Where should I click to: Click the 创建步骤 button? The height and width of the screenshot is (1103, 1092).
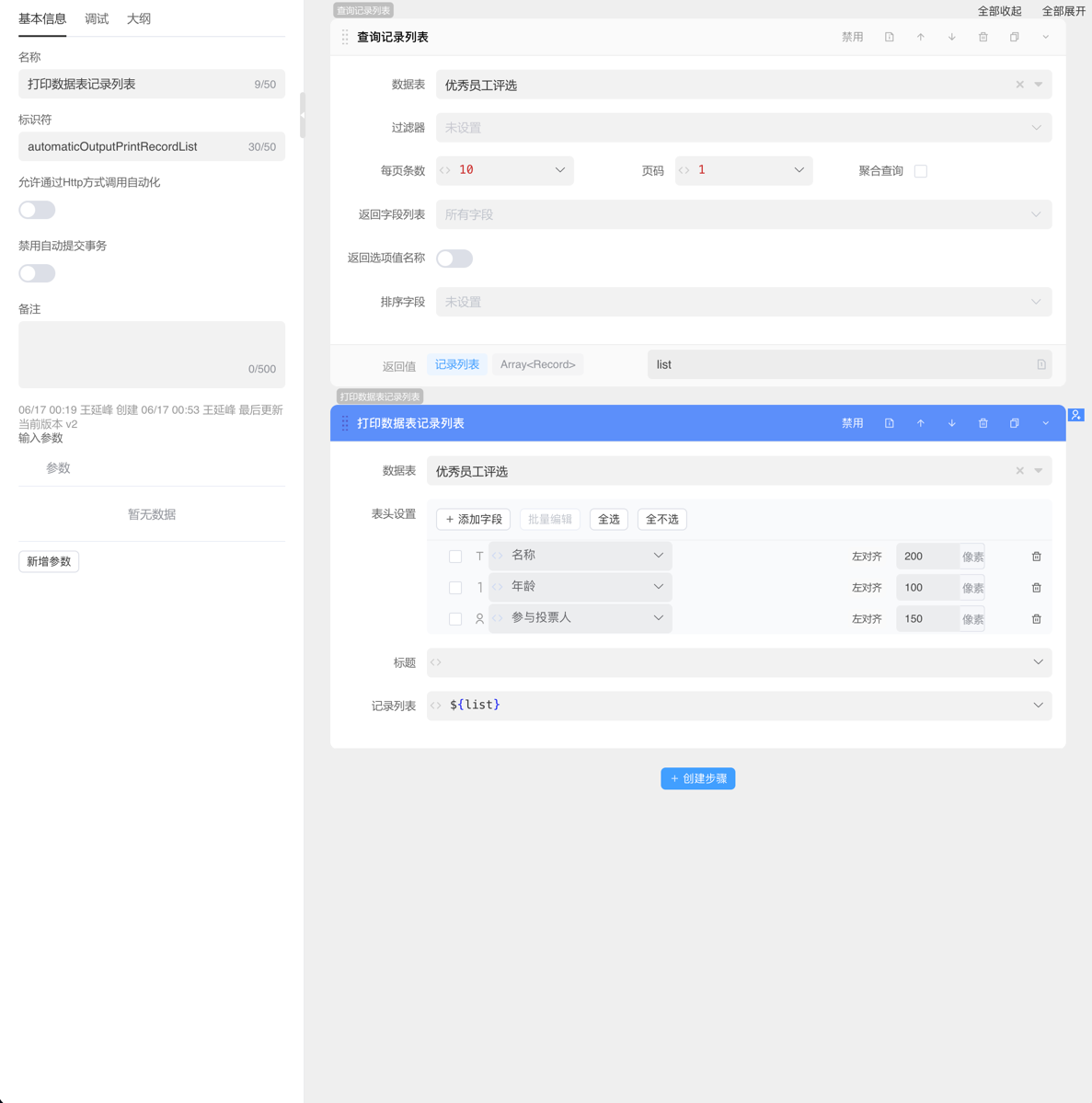pos(697,778)
